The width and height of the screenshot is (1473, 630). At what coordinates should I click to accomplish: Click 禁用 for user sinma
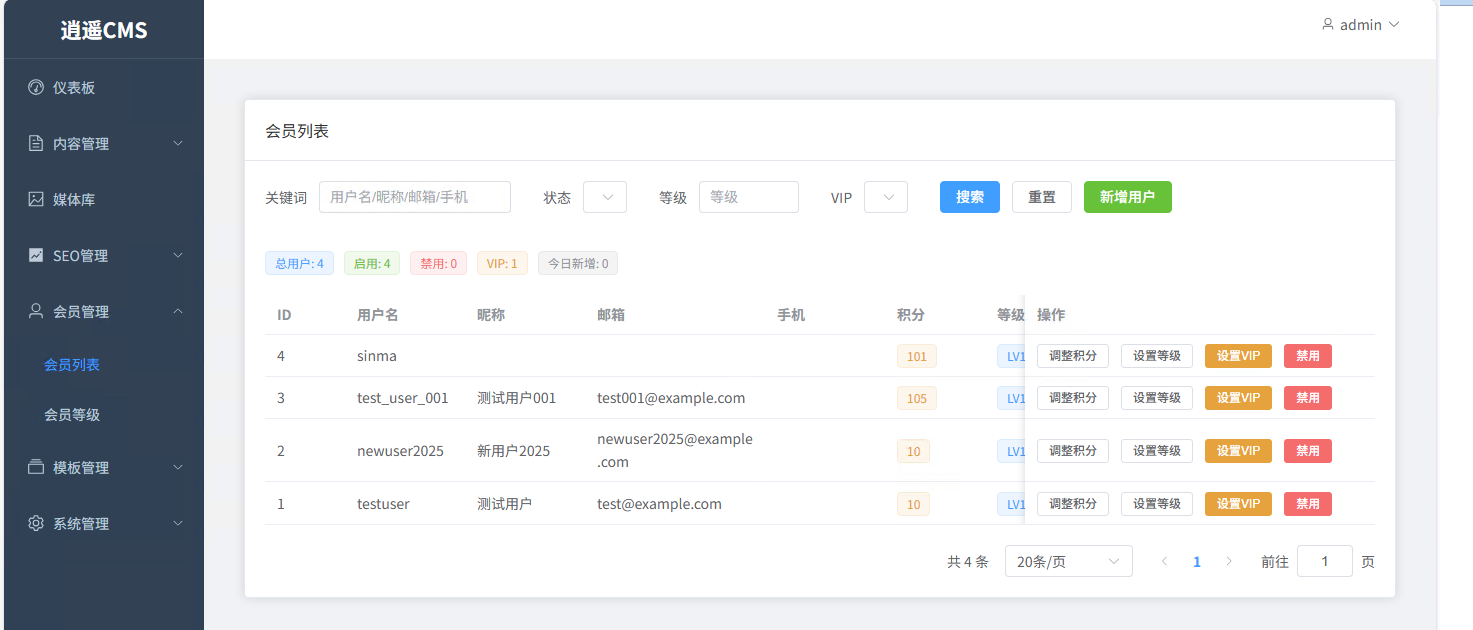(x=1308, y=356)
